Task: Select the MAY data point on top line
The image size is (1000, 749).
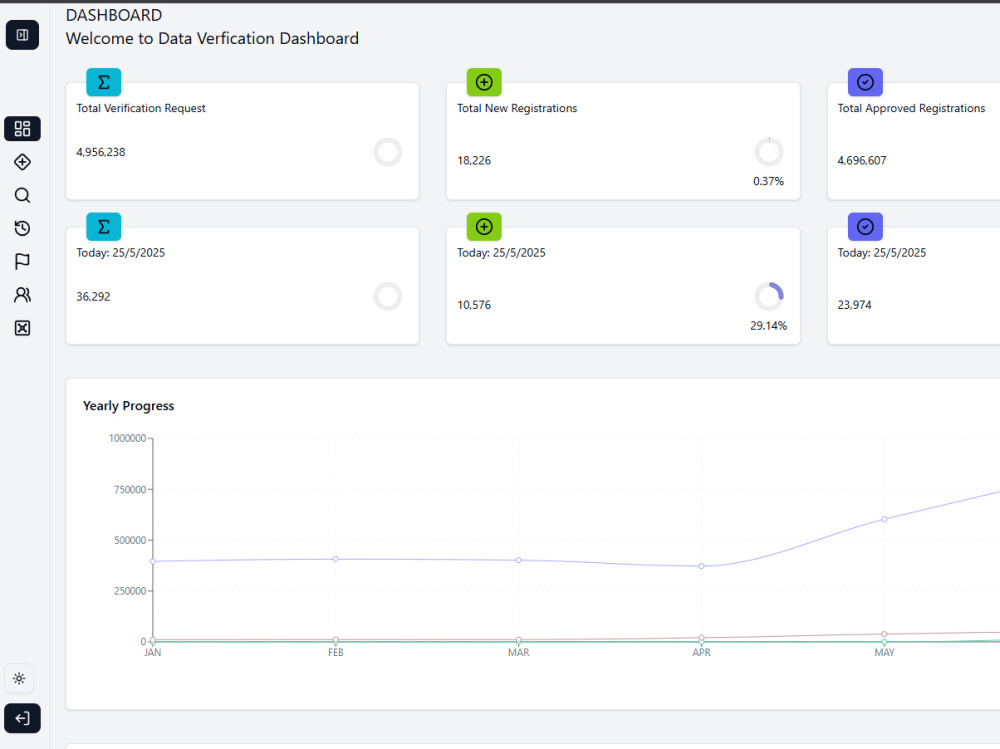Action: [x=884, y=519]
